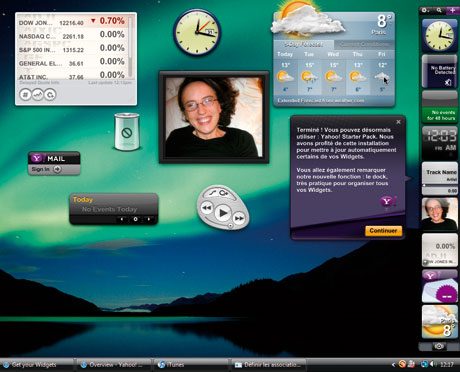The width and height of the screenshot is (460, 372).
Task: Click the battery widget in the dock
Action: (x=440, y=72)
